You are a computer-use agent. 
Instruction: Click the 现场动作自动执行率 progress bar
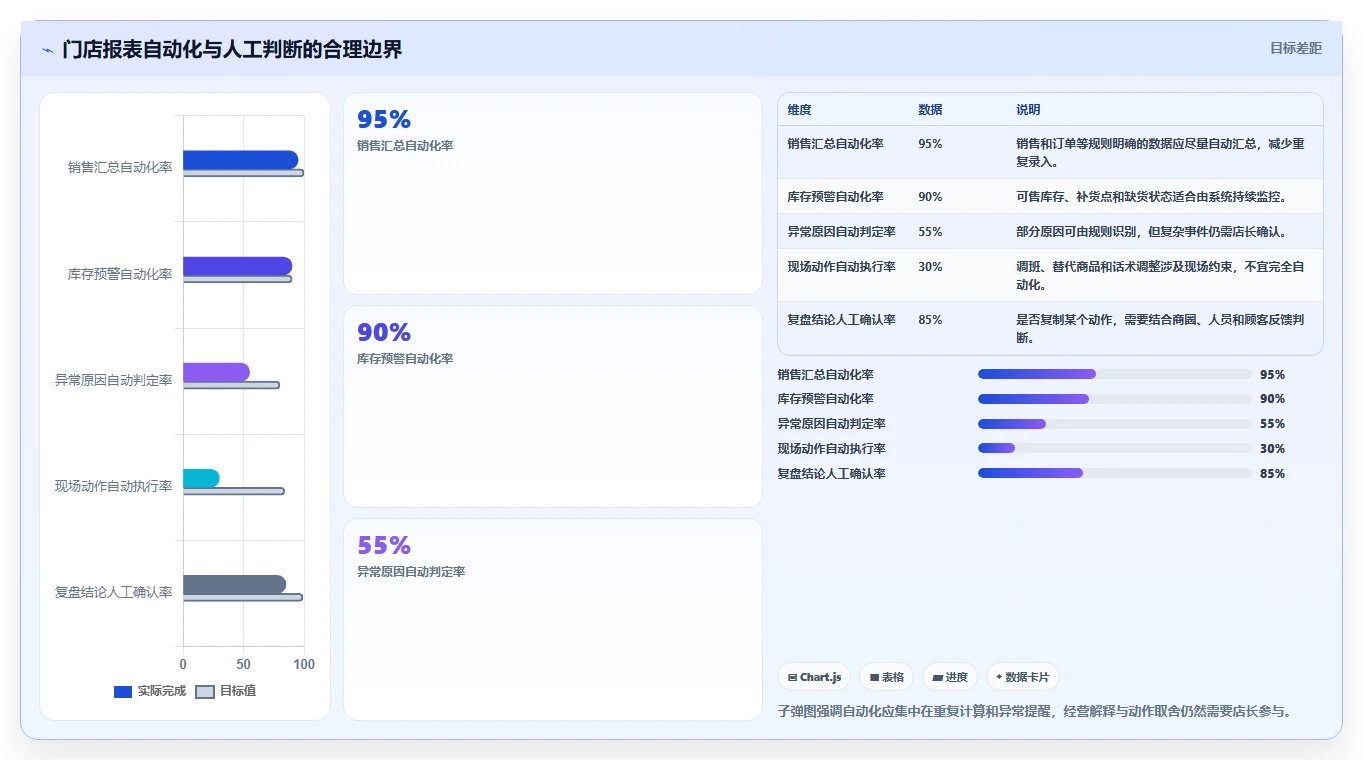pos(1115,448)
